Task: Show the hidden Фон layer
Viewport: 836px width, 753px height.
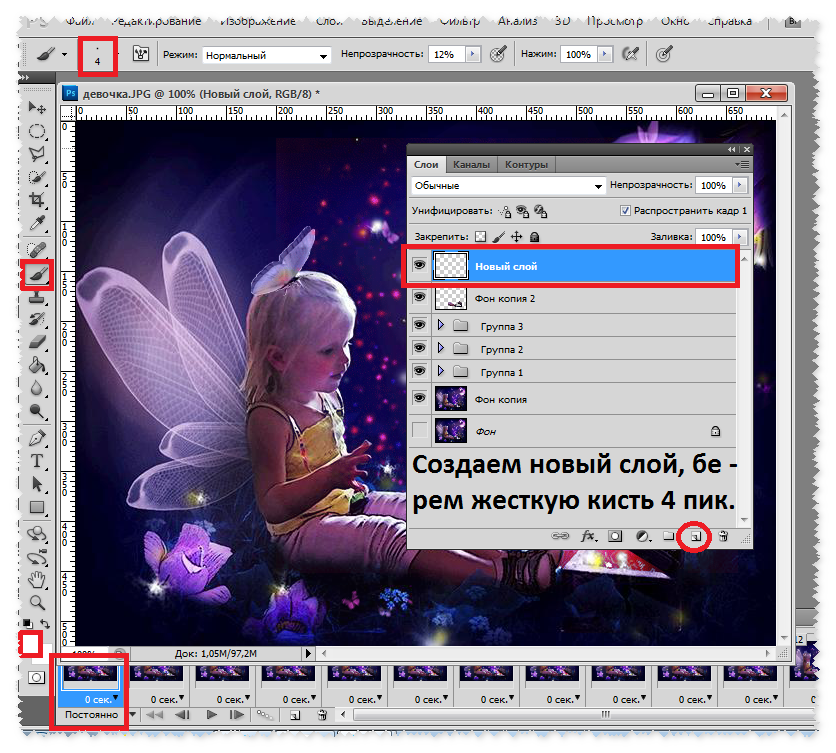Action: pyautogui.click(x=420, y=430)
